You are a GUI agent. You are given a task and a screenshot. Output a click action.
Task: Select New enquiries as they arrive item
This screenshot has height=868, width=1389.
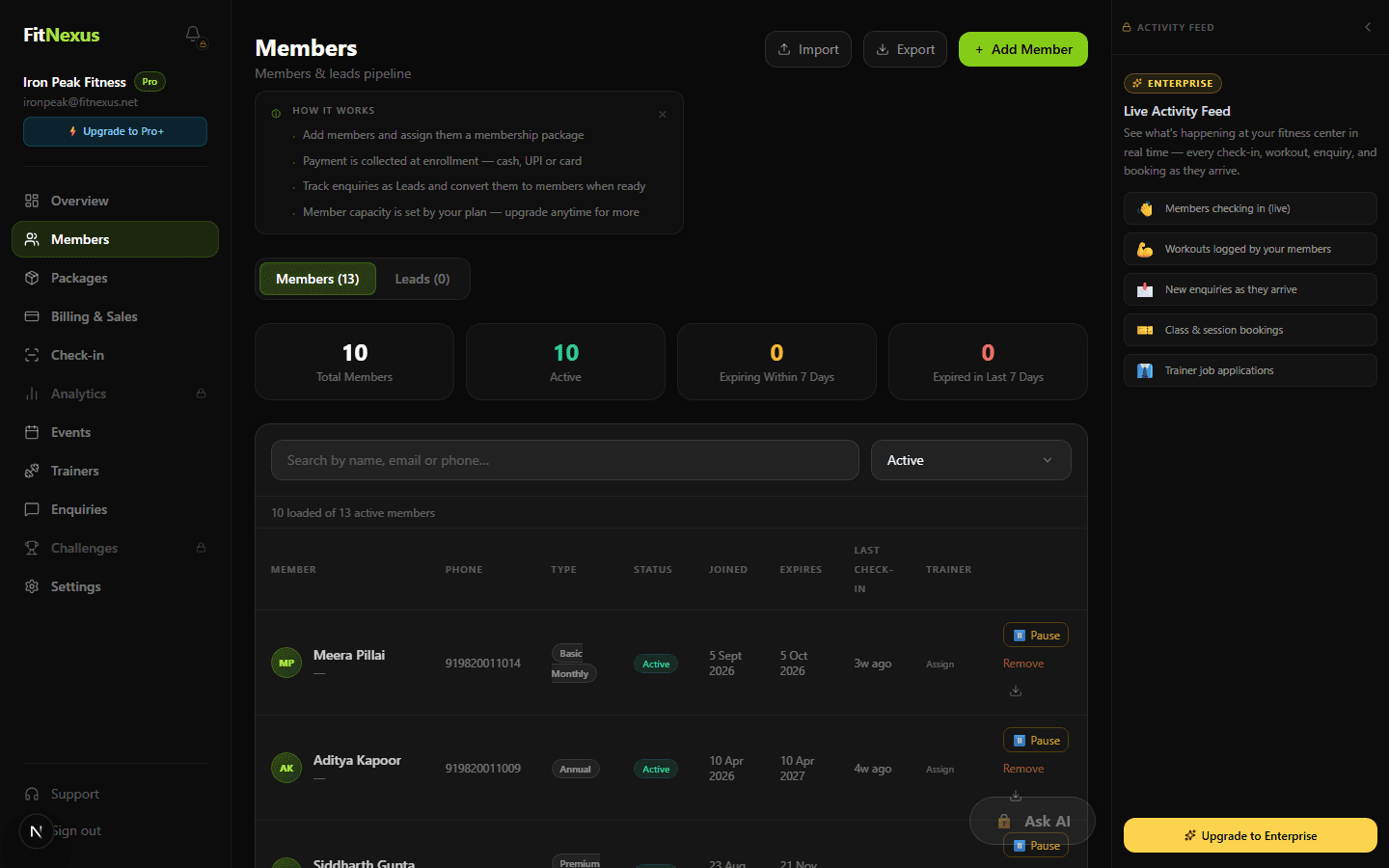(1250, 289)
